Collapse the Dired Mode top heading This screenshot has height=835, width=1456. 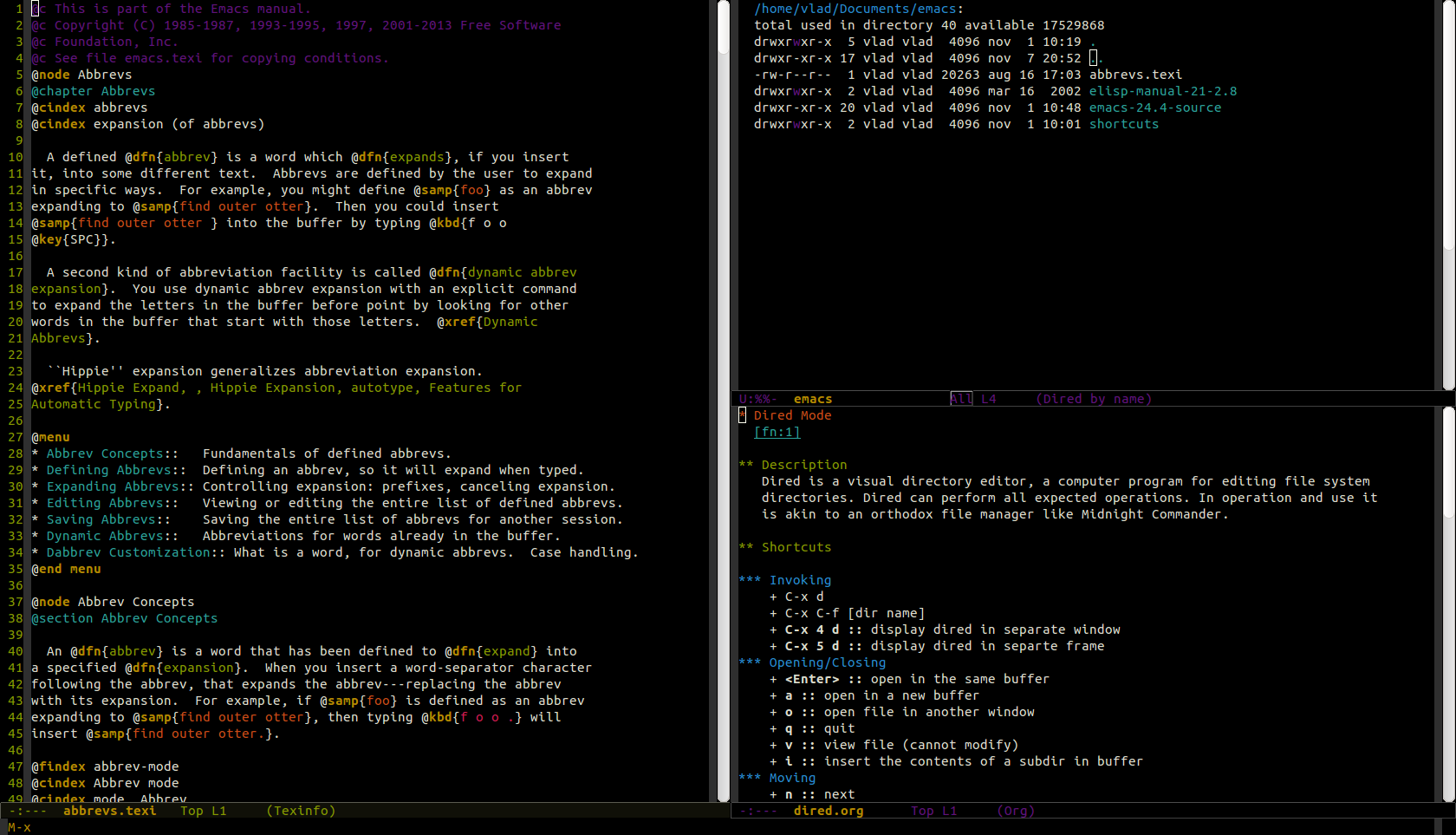coord(785,415)
